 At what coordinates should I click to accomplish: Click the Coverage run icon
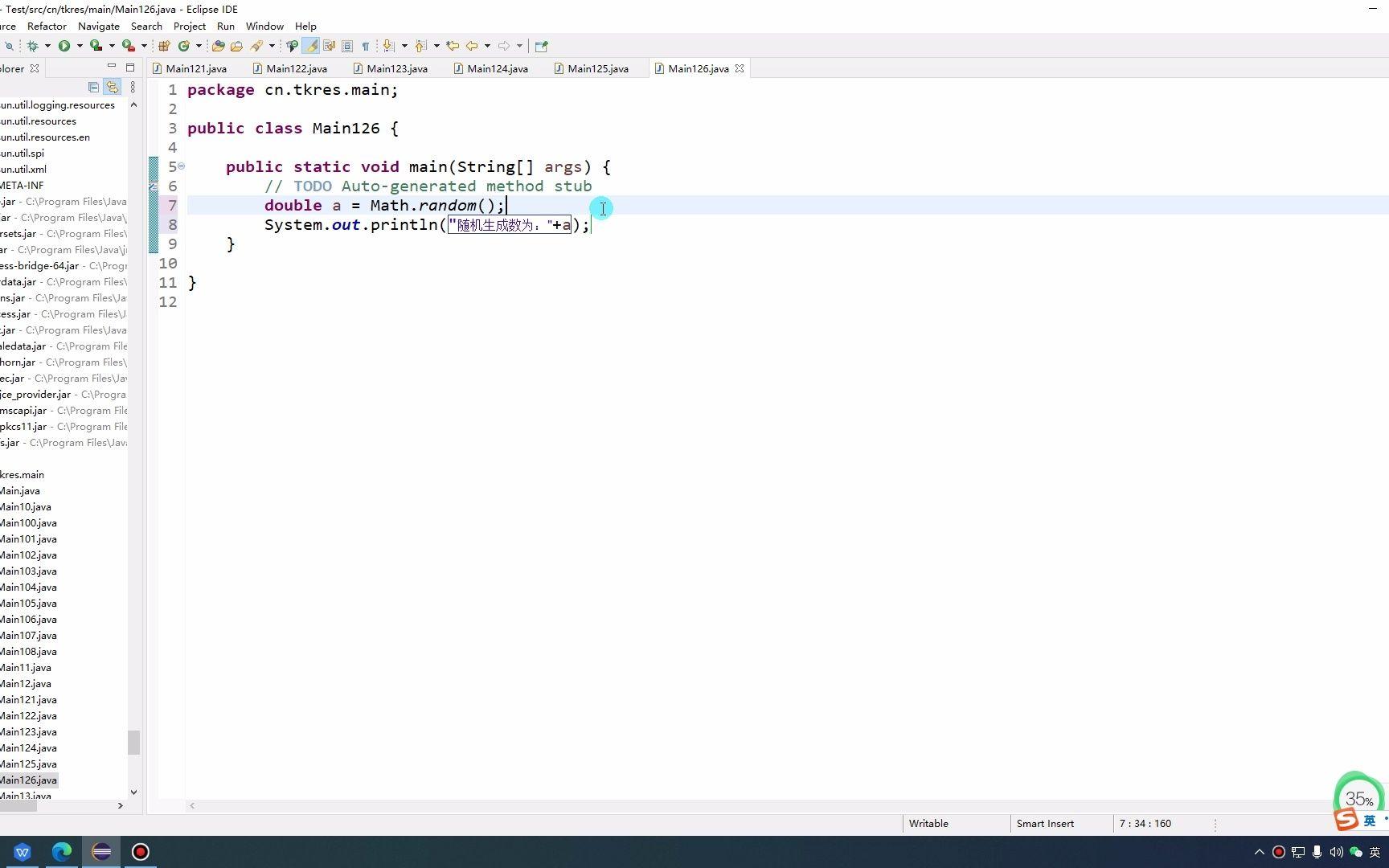coord(96,46)
